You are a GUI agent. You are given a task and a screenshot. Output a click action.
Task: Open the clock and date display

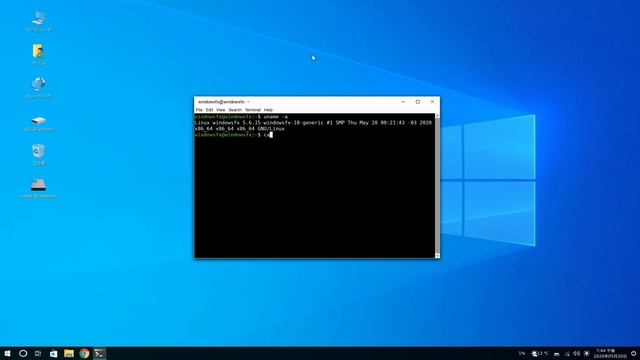610,353
